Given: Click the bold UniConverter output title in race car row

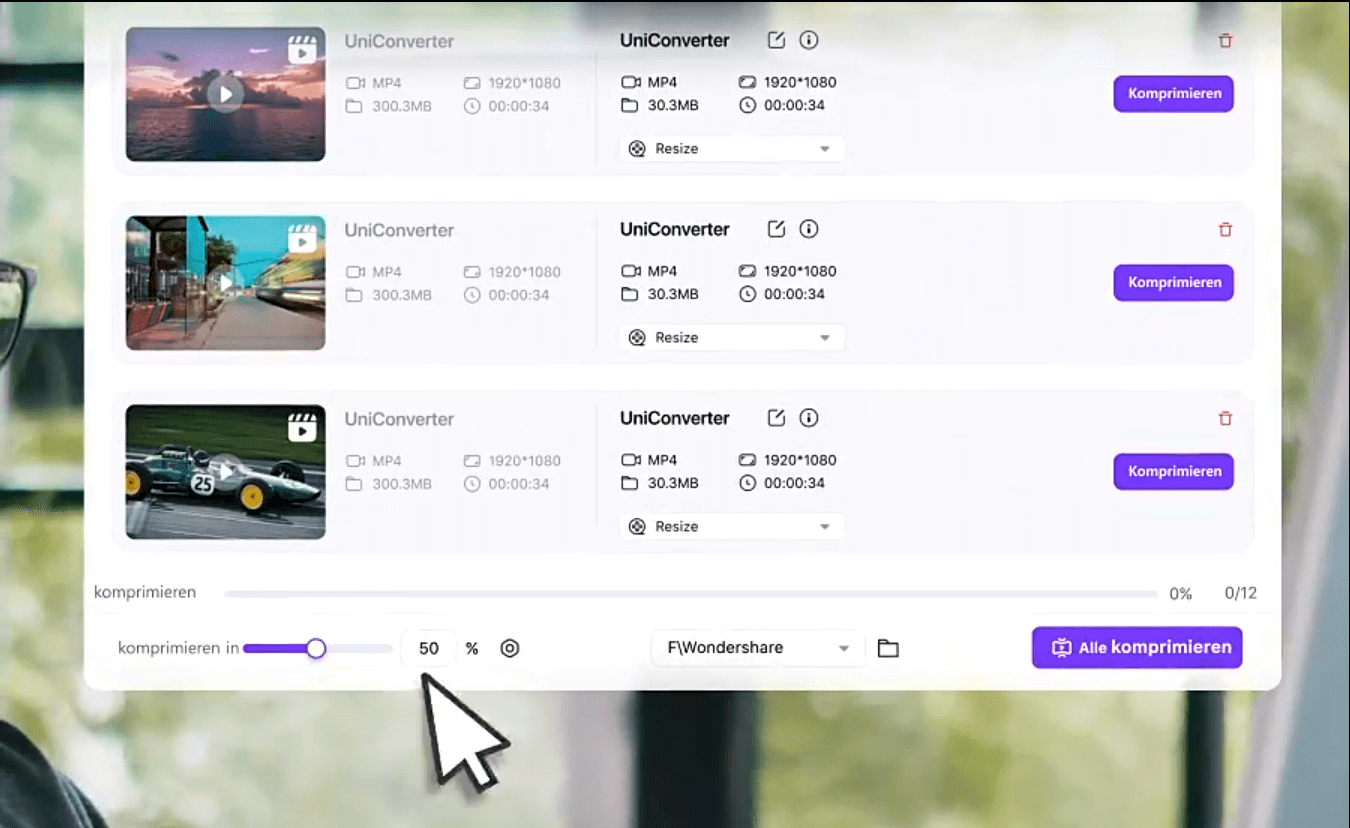Looking at the screenshot, I should 675,419.
